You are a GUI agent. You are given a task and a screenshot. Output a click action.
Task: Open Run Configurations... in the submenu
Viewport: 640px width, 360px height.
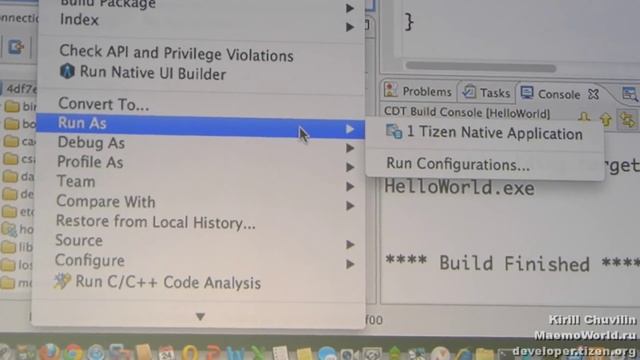point(458,164)
